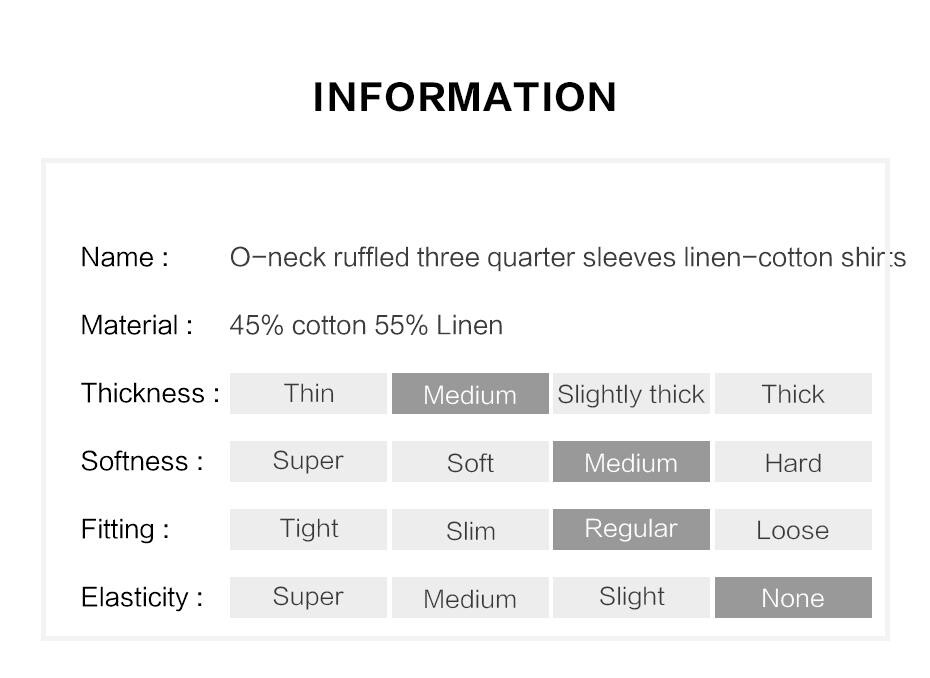
Task: Select Medium softness option
Action: [631, 461]
